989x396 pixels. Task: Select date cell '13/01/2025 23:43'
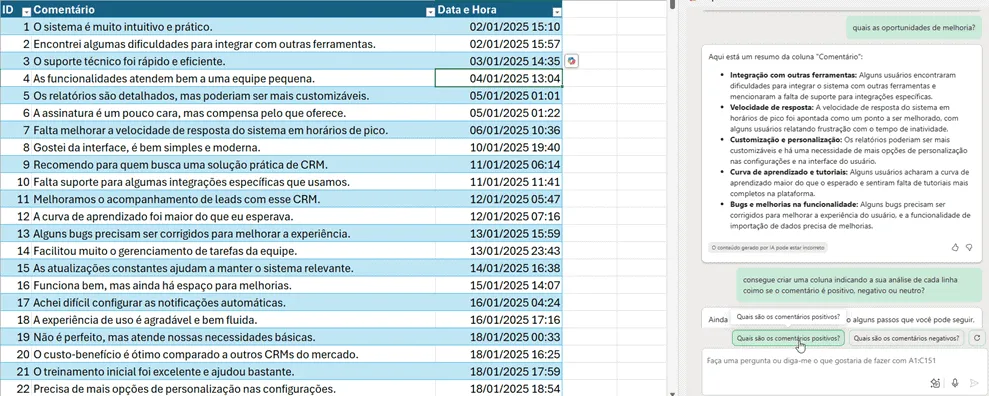(499, 251)
